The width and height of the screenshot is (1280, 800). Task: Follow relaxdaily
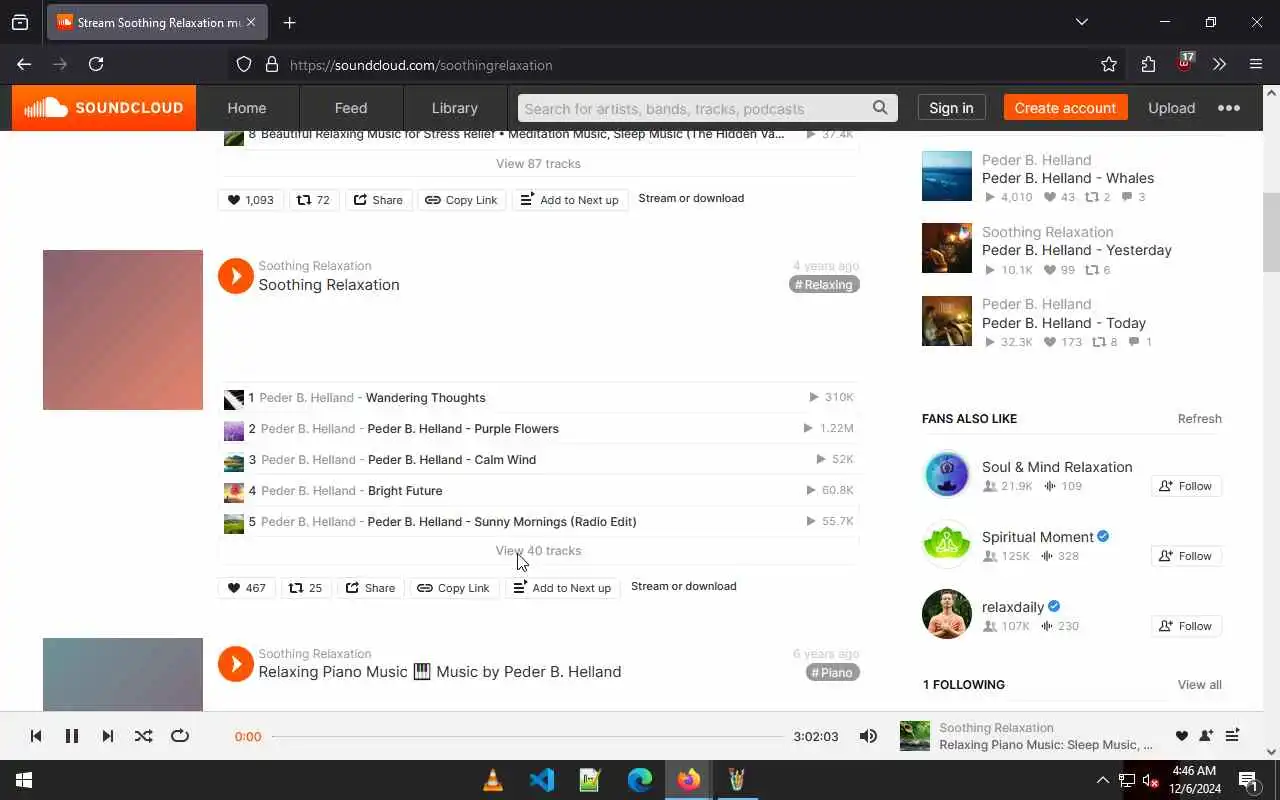tap(1186, 626)
